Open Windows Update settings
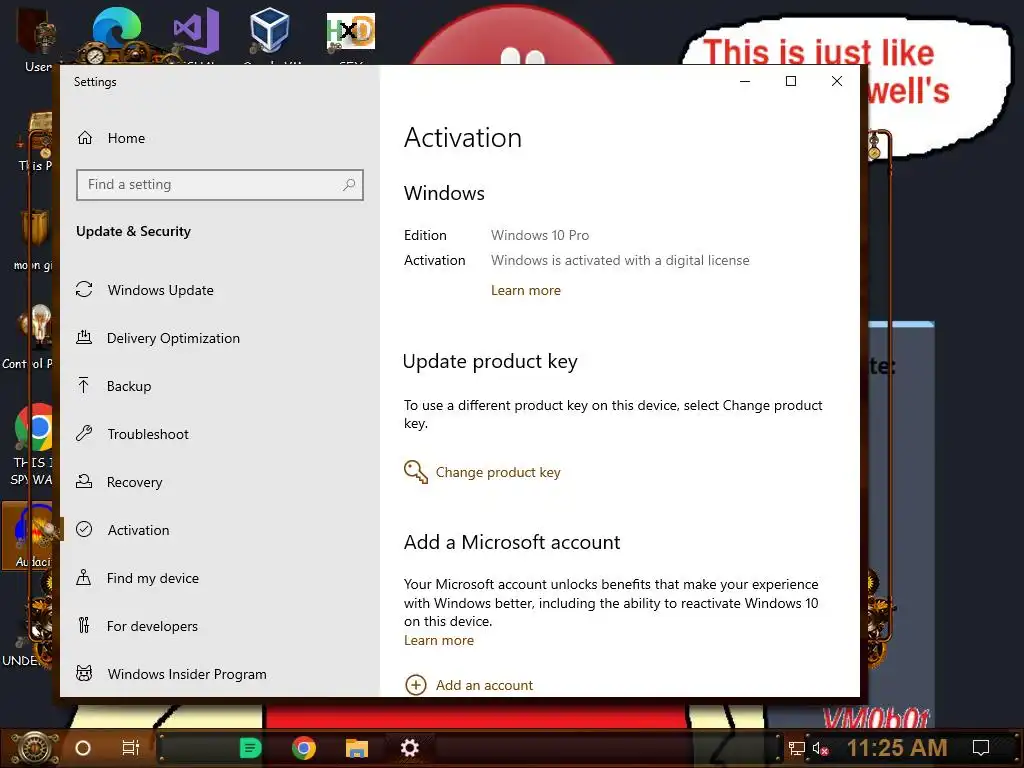 pos(160,290)
